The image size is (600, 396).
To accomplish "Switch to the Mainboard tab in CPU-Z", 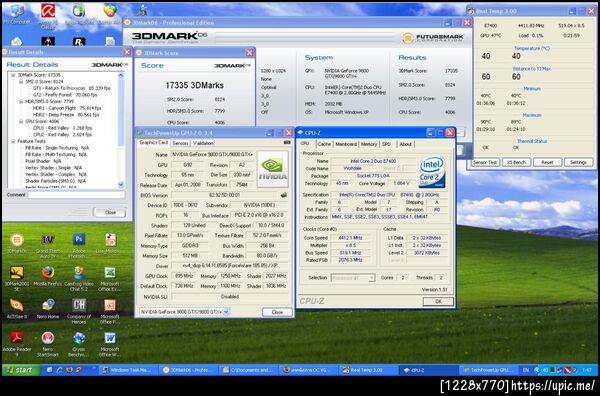I will 346,144.
